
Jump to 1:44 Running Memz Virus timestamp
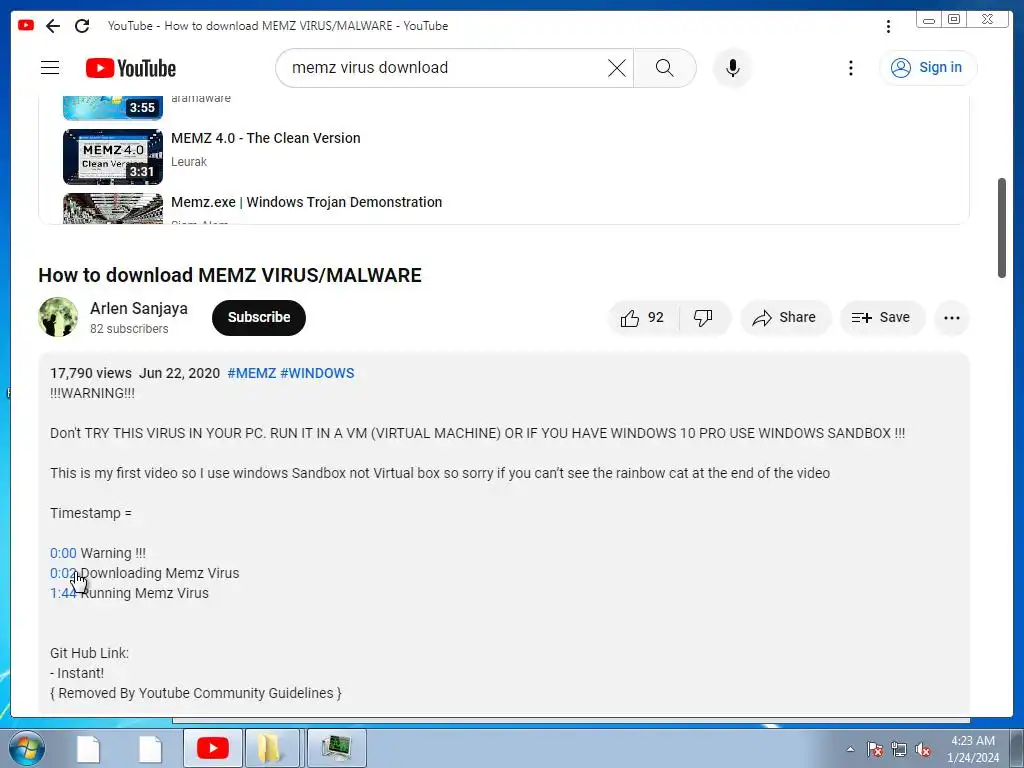pyautogui.click(x=63, y=593)
